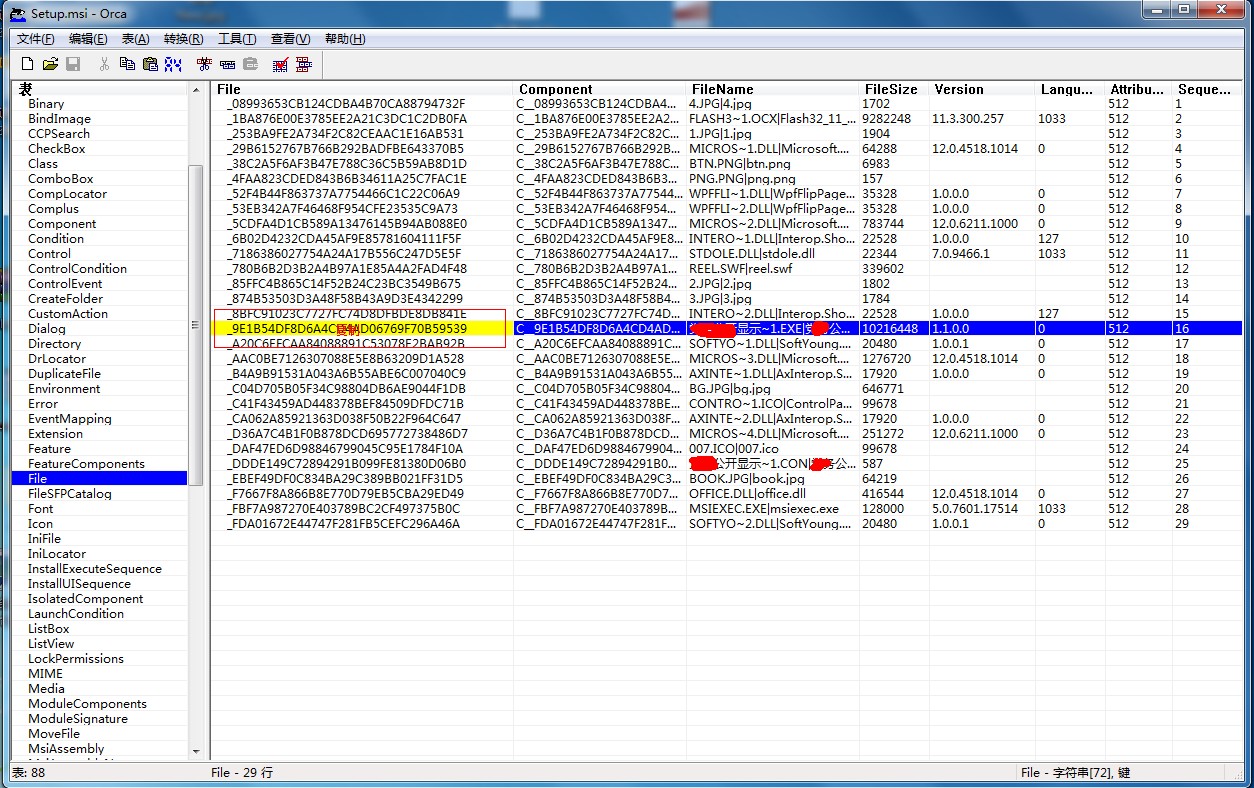This screenshot has width=1254, height=788.
Task: Open the 编辑(E) menu
Action: pos(88,39)
